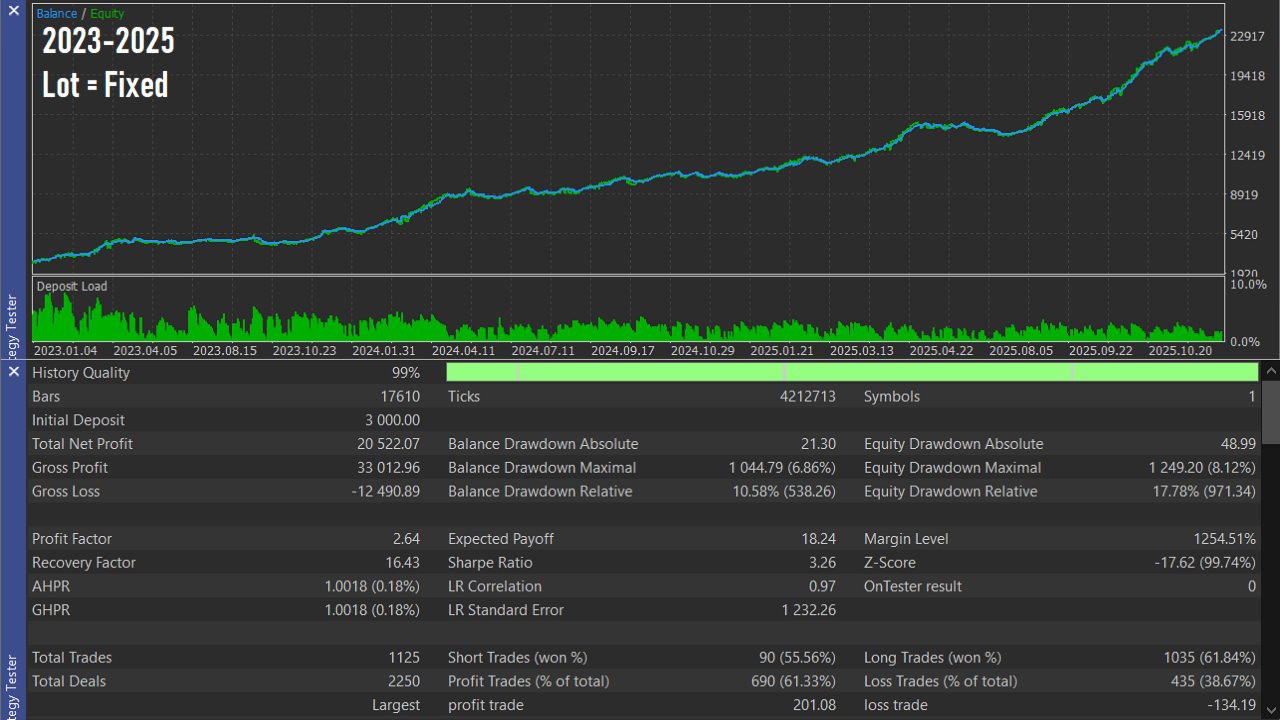Click the 10.0% deposit load scale label

click(1249, 285)
